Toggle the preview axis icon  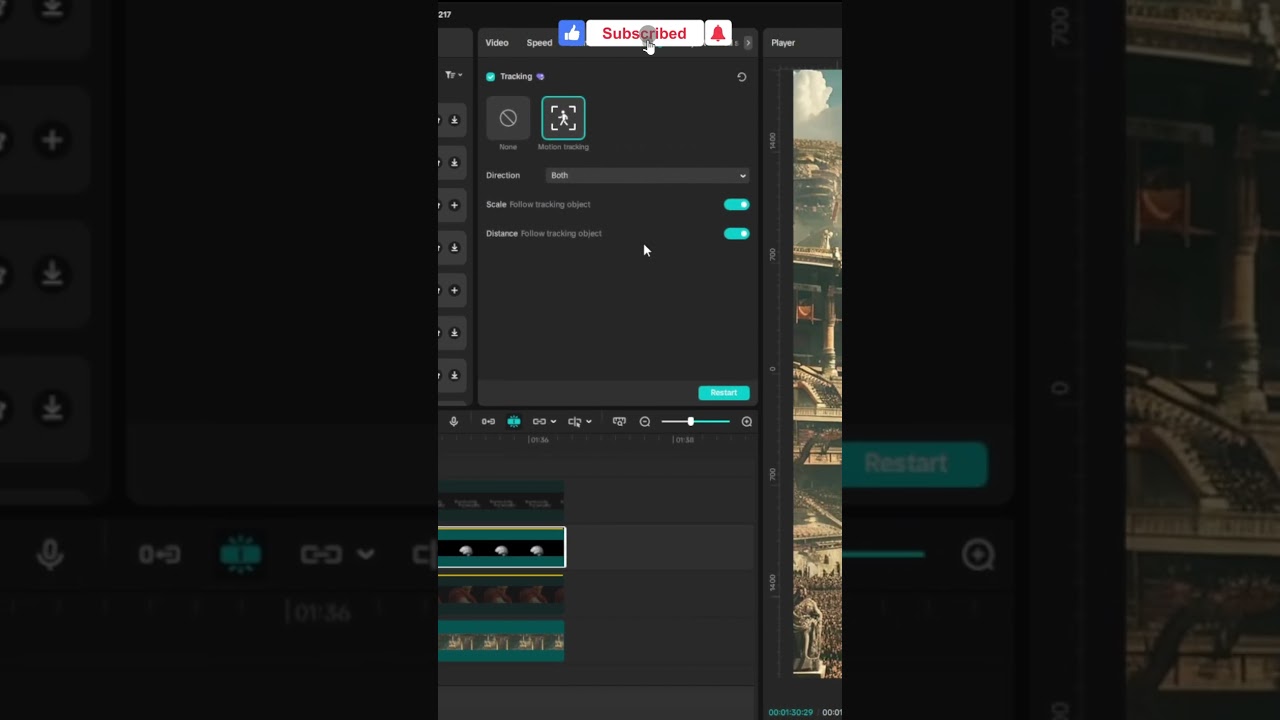(x=574, y=421)
